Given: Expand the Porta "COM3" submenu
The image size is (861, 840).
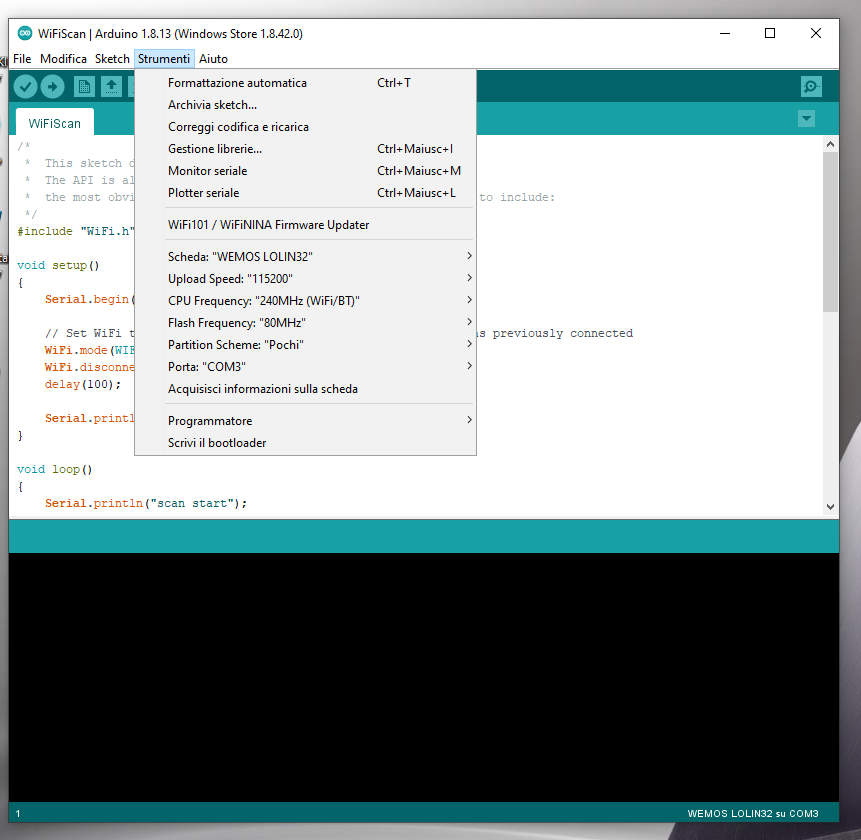Looking at the screenshot, I should point(320,366).
